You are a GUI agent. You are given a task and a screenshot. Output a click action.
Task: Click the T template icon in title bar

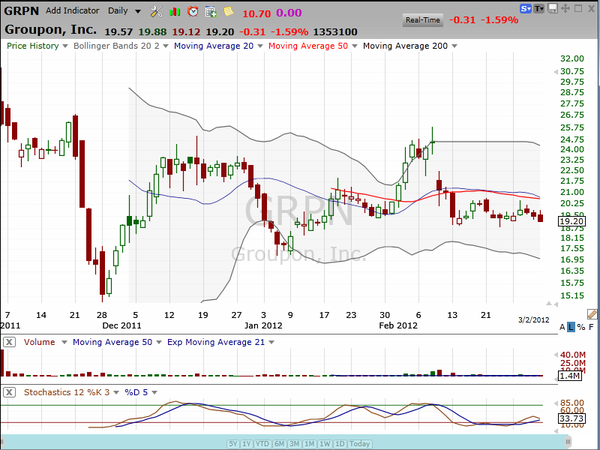coord(539,8)
